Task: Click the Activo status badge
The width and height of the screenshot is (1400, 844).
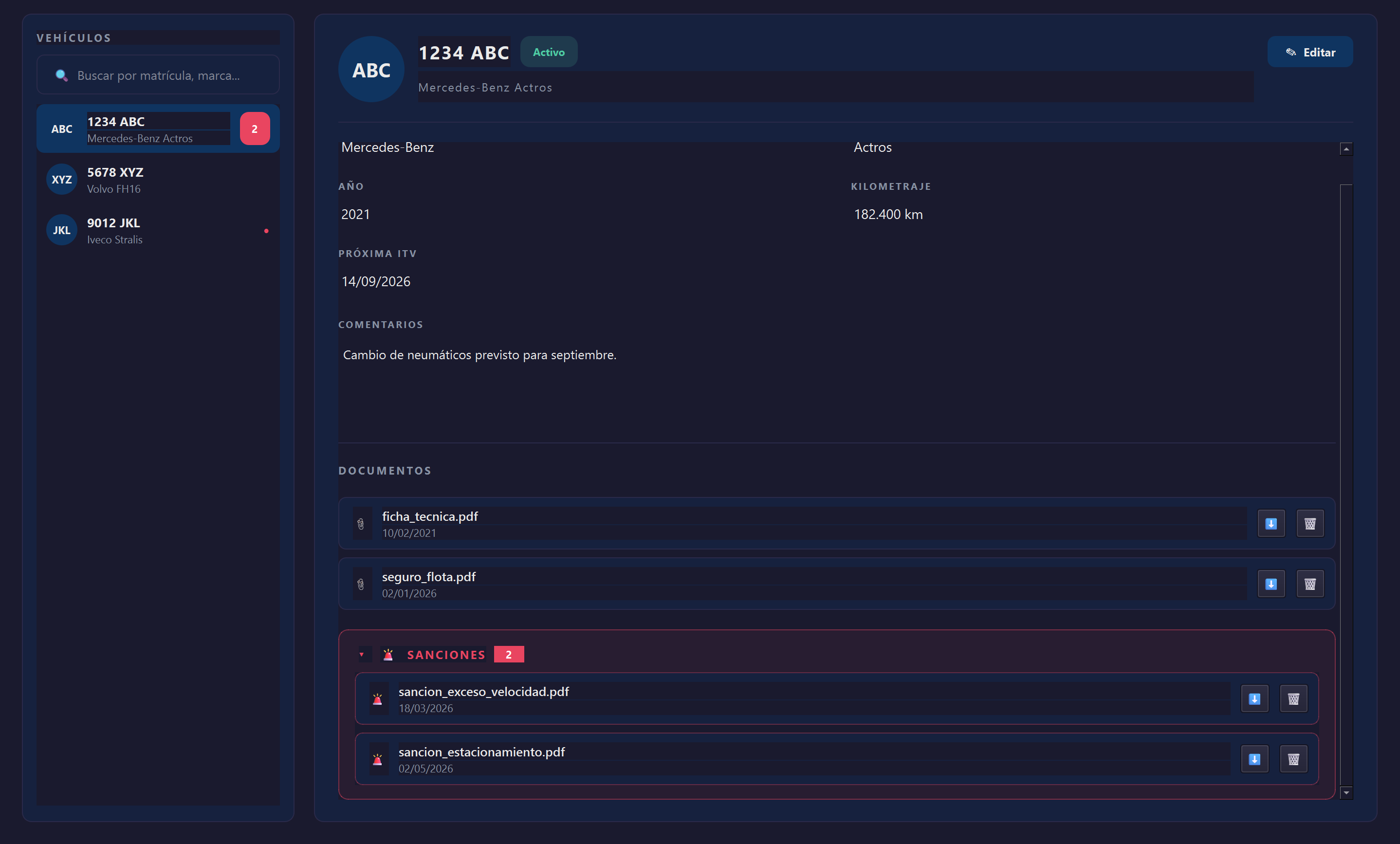Action: pyautogui.click(x=548, y=52)
